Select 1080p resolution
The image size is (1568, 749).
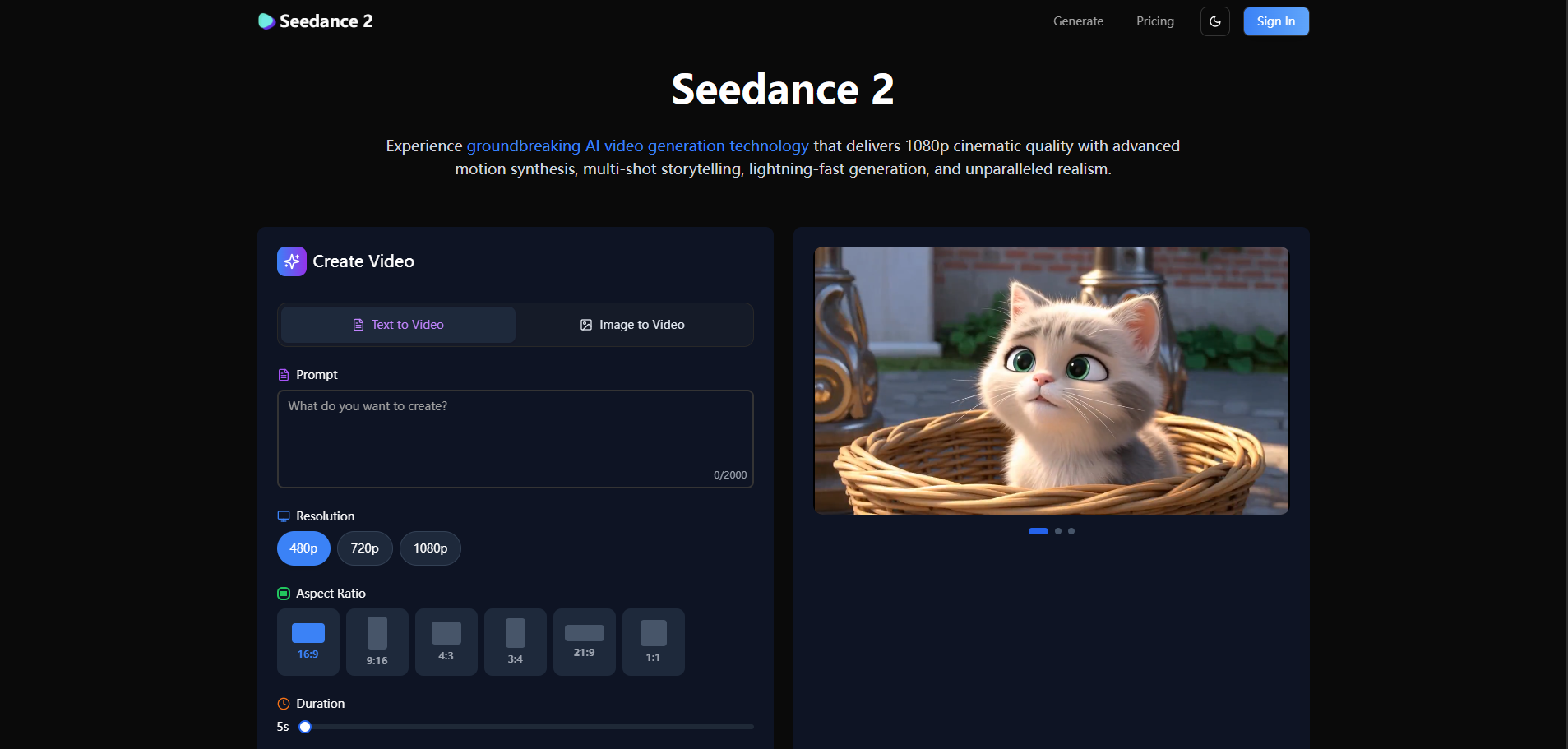coord(430,548)
